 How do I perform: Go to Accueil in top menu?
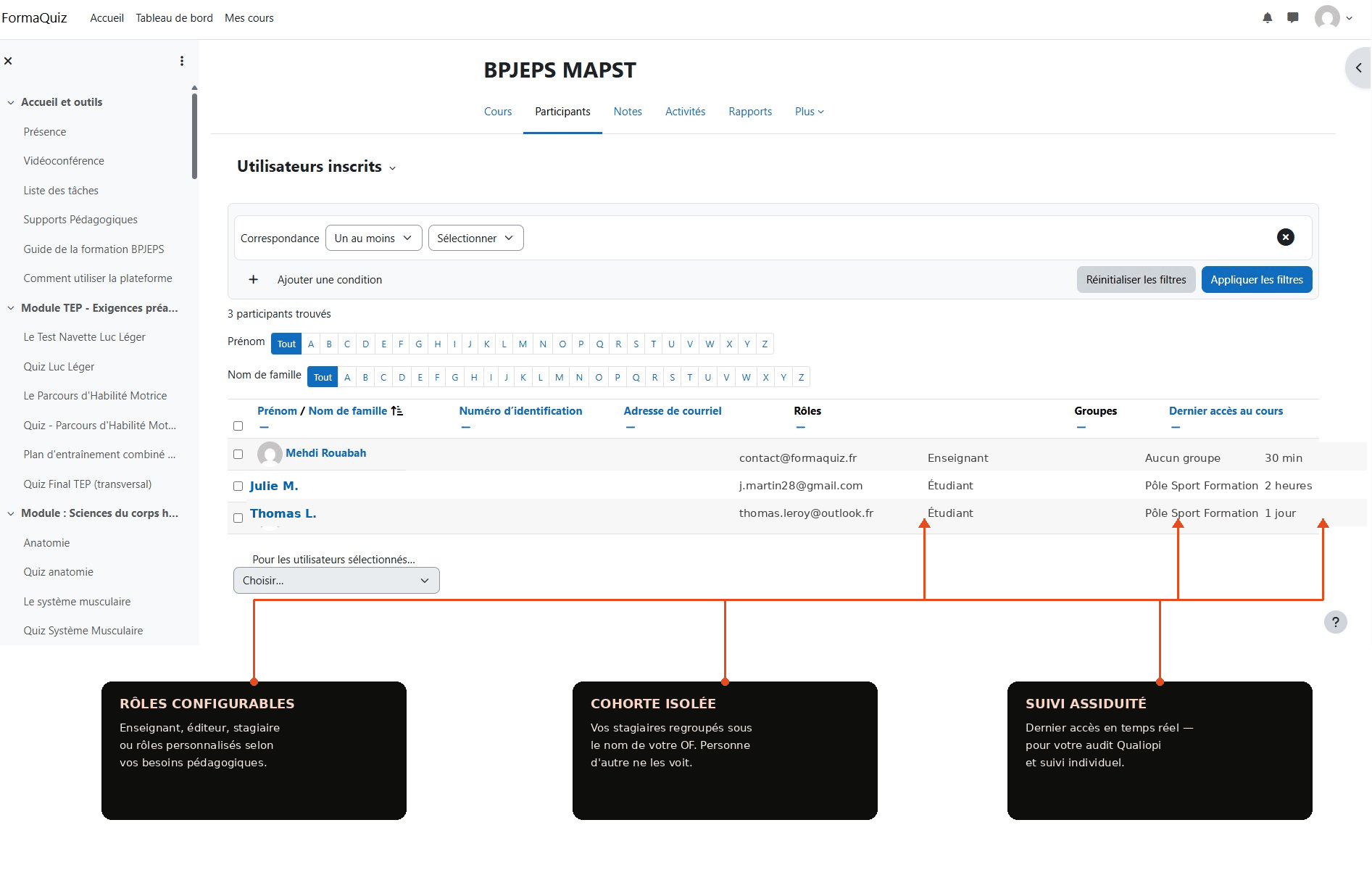107,17
